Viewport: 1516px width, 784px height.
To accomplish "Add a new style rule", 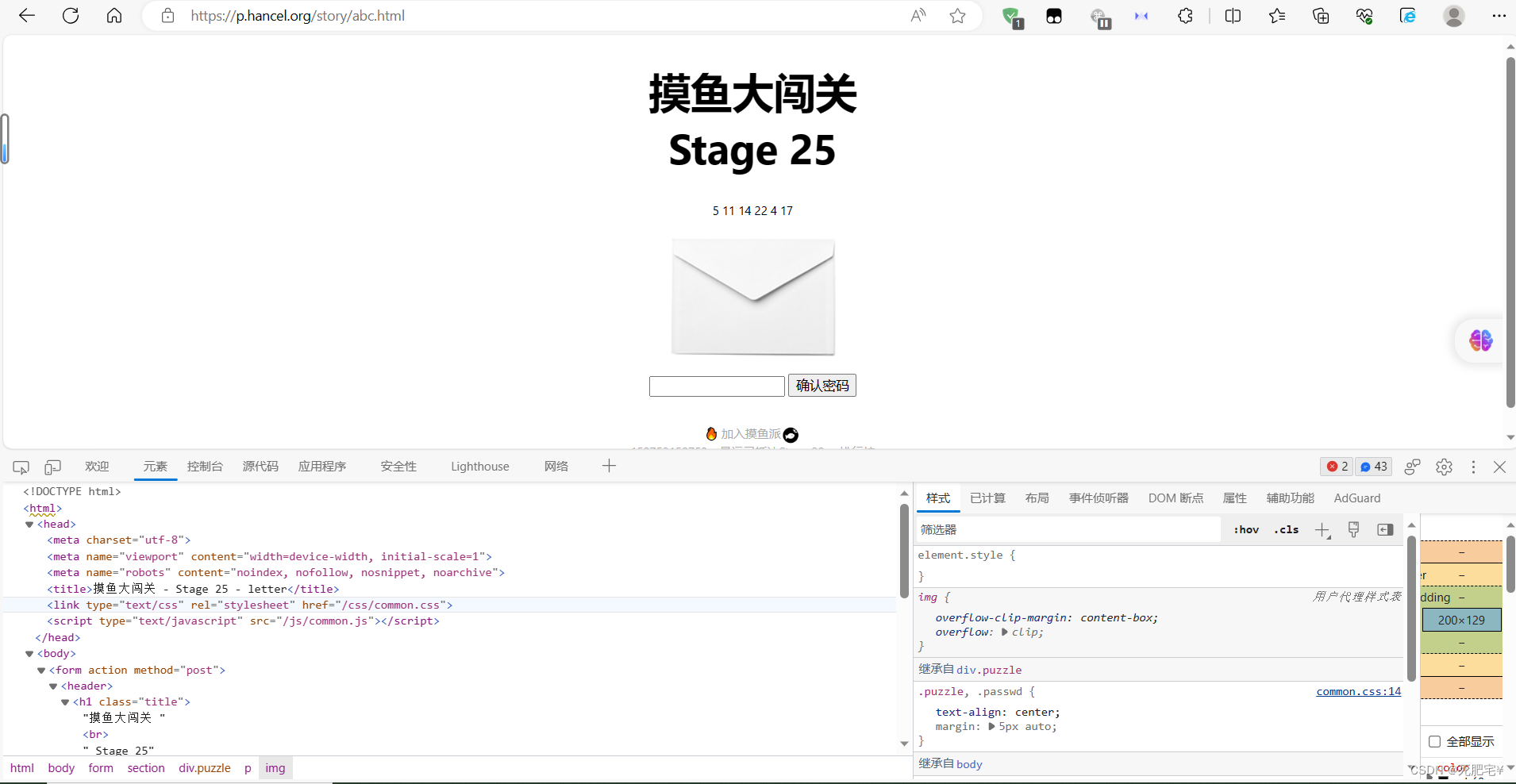I will point(1322,530).
